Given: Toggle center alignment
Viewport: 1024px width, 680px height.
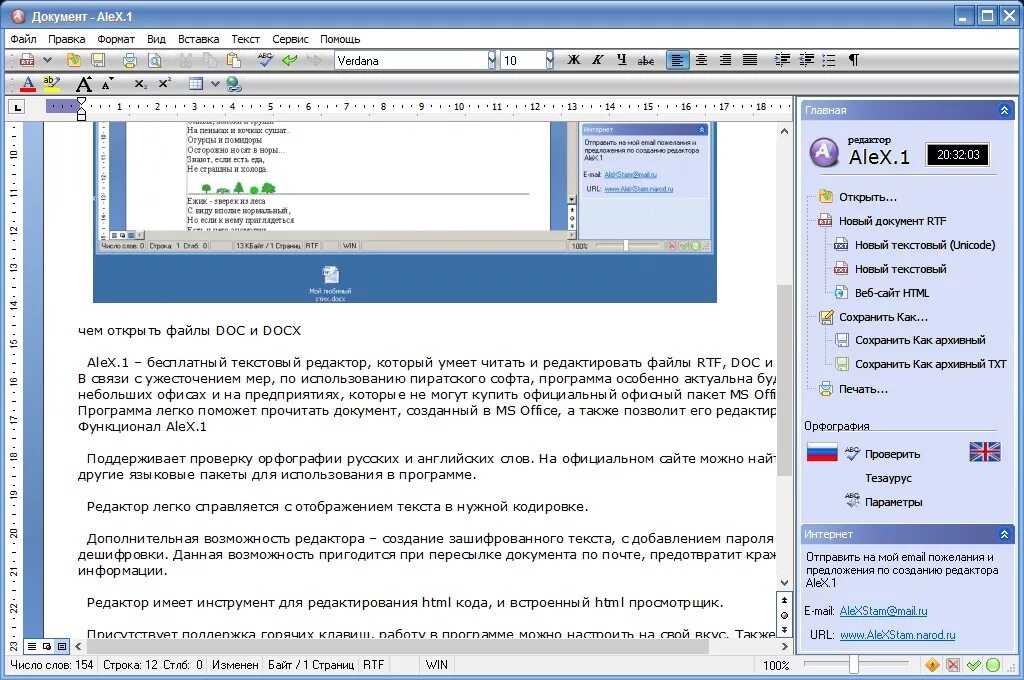Looking at the screenshot, I should coord(701,60).
